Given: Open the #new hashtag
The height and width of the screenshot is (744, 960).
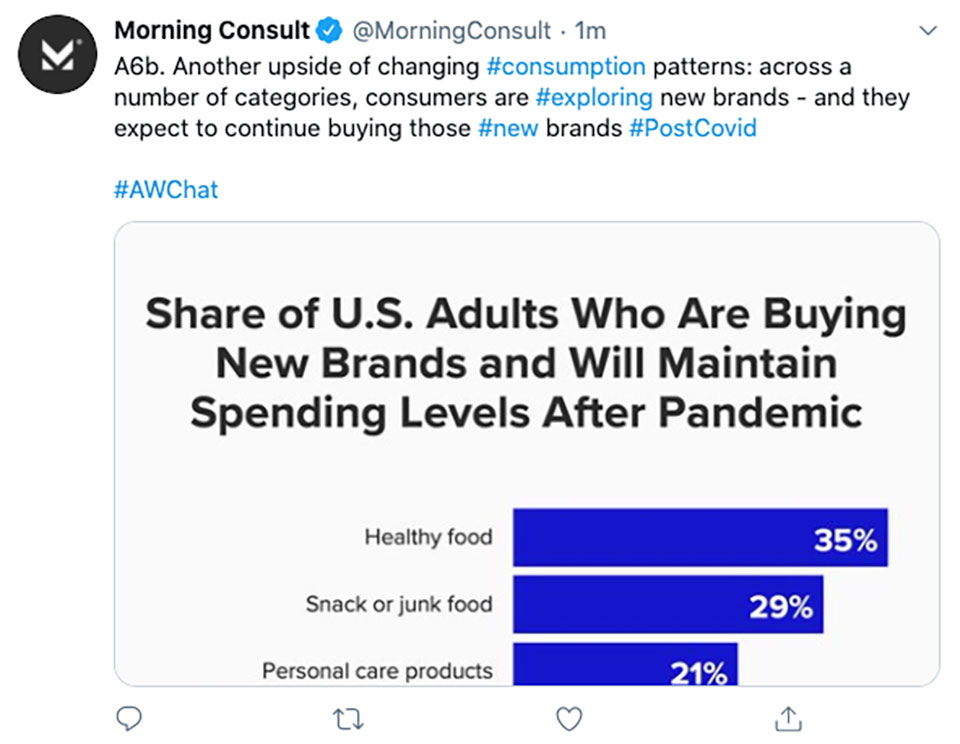Looking at the screenshot, I should (508, 129).
